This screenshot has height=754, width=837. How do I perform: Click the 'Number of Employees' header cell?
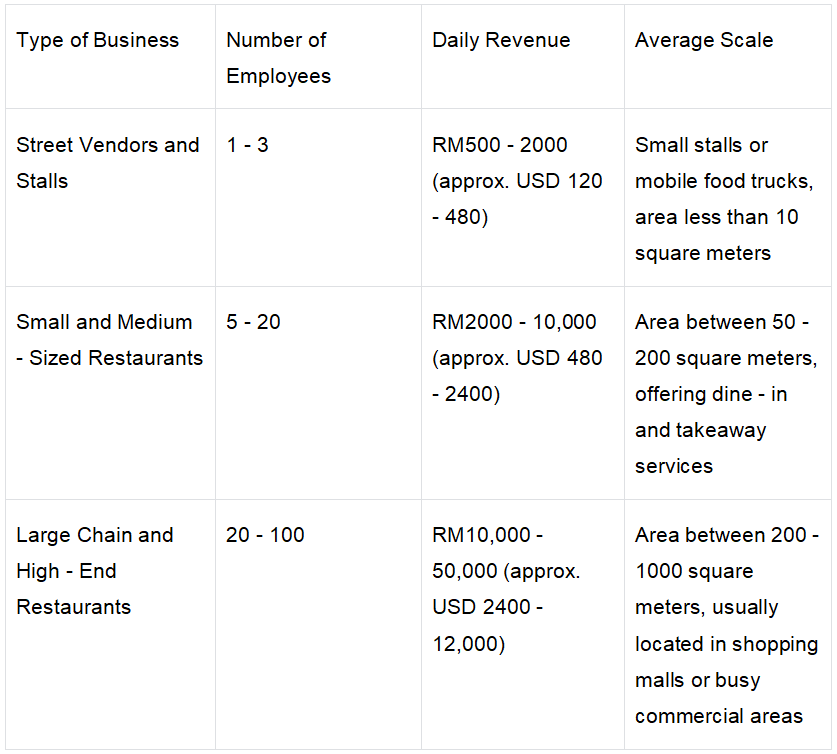pyautogui.click(x=277, y=58)
